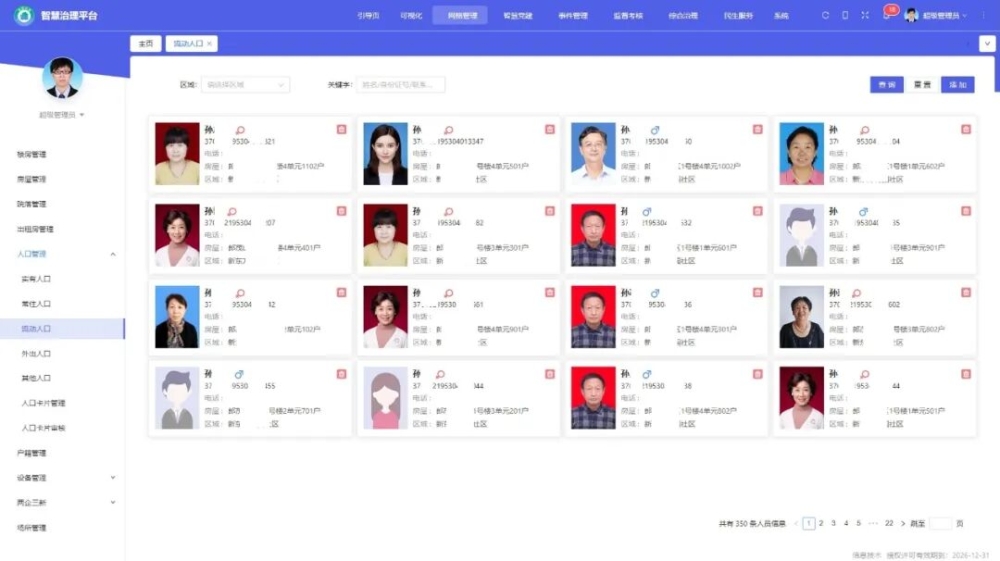Viewport: 1000px width, 561px height.
Task: Click the fullscreen expand icon in header
Action: point(865,16)
